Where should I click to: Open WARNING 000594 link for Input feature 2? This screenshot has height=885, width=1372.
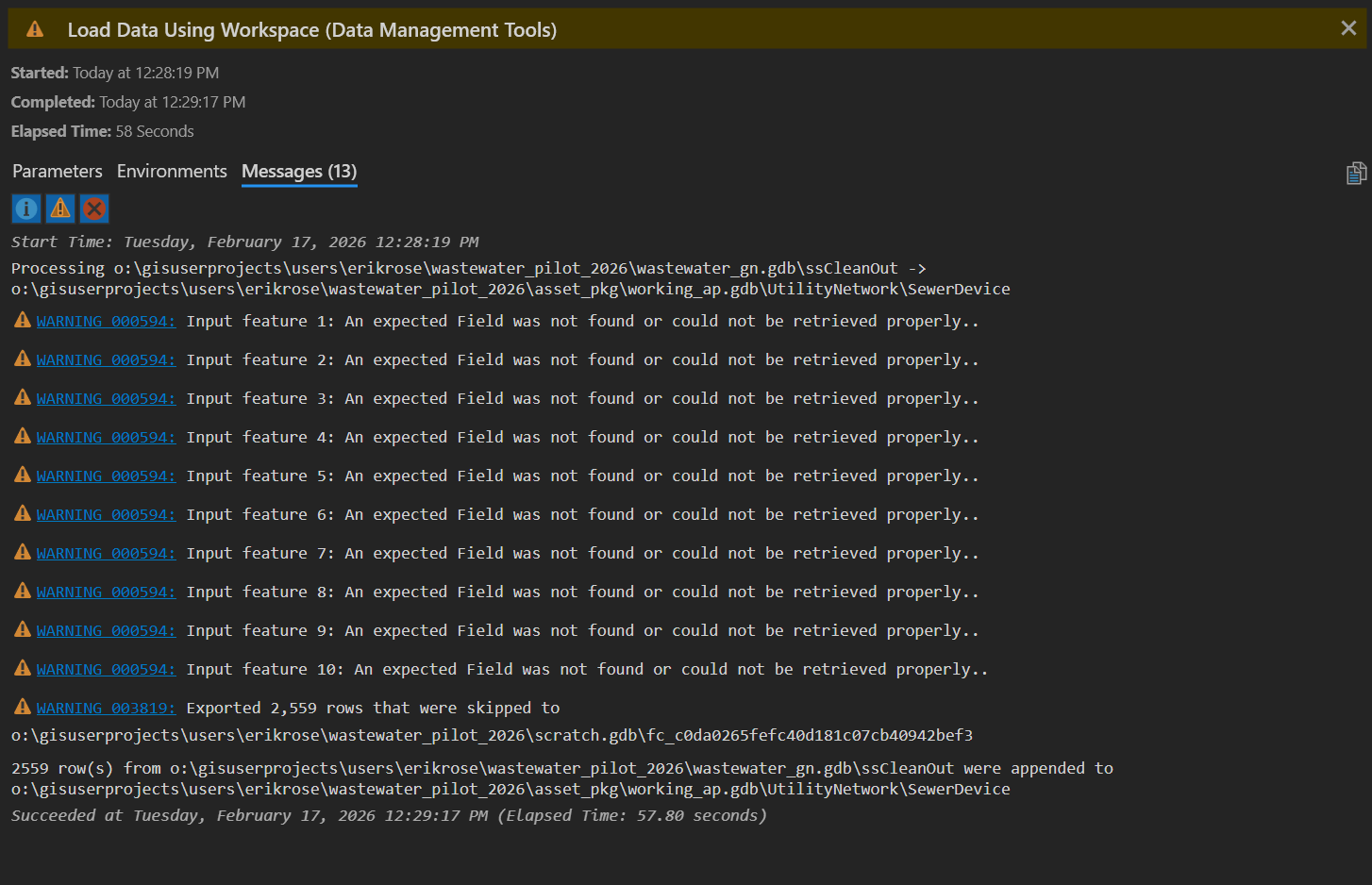pyautogui.click(x=105, y=359)
